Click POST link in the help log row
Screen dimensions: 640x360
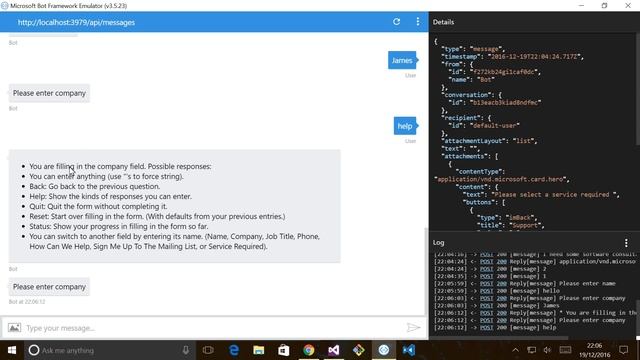(x=486, y=328)
